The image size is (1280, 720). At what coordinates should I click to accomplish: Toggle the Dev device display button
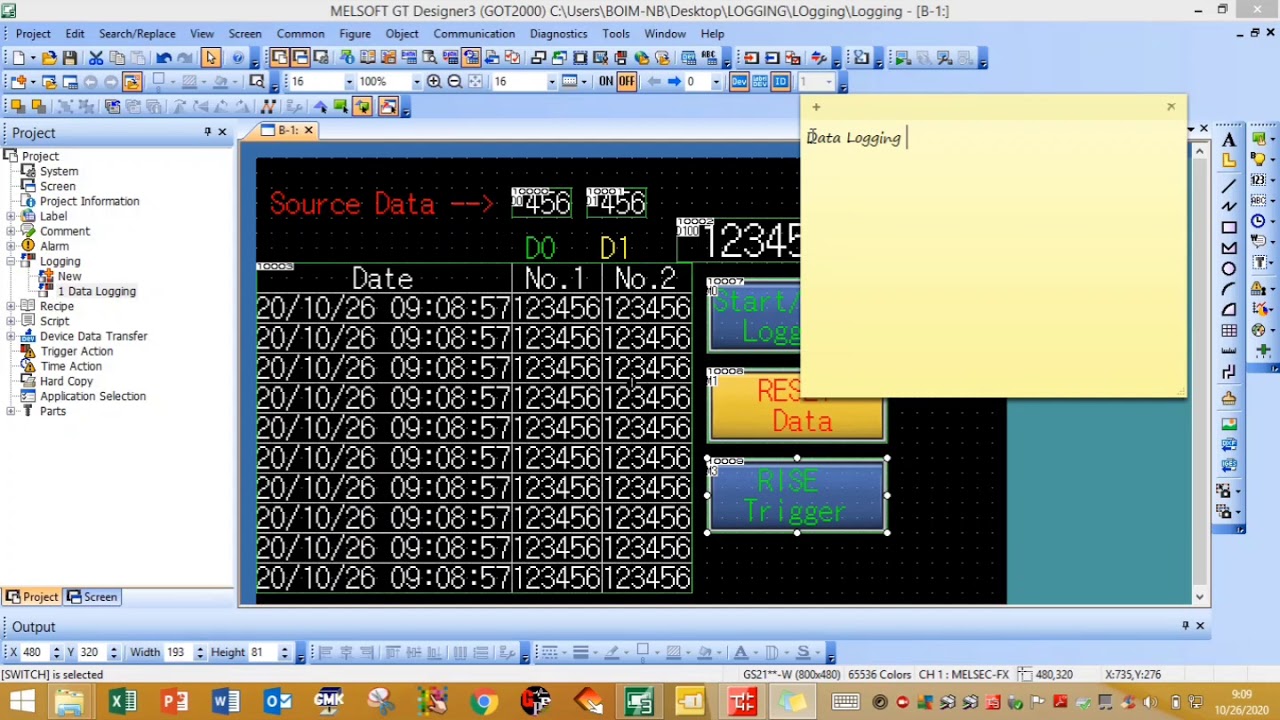click(x=739, y=82)
